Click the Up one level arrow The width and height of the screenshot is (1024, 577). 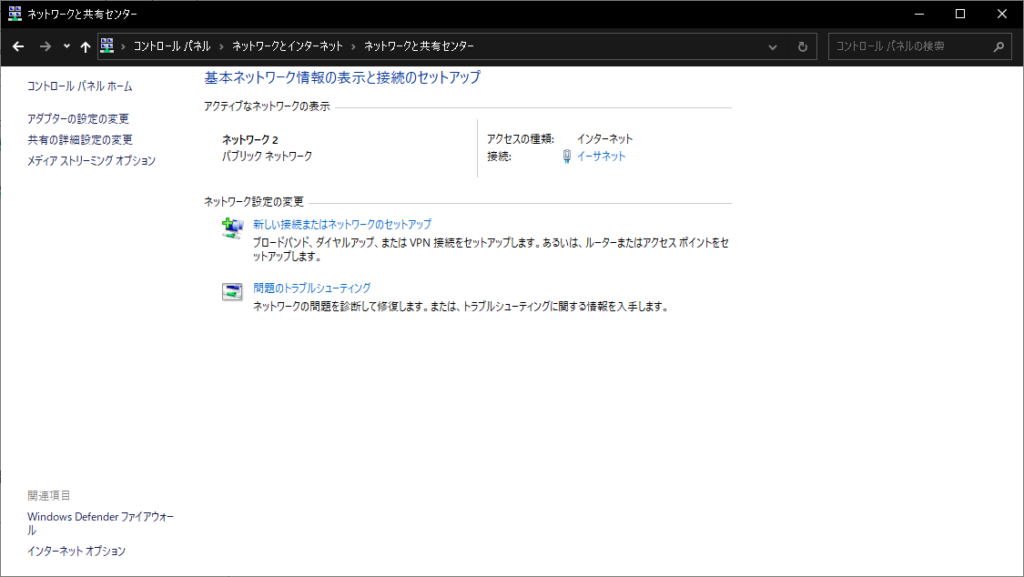pyautogui.click(x=85, y=47)
